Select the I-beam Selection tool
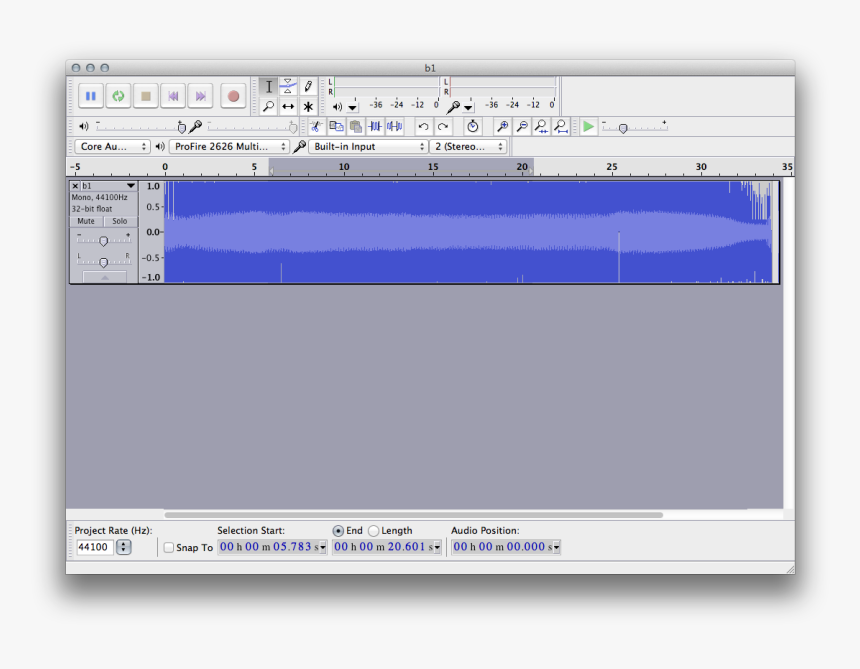860x669 pixels. (269, 87)
